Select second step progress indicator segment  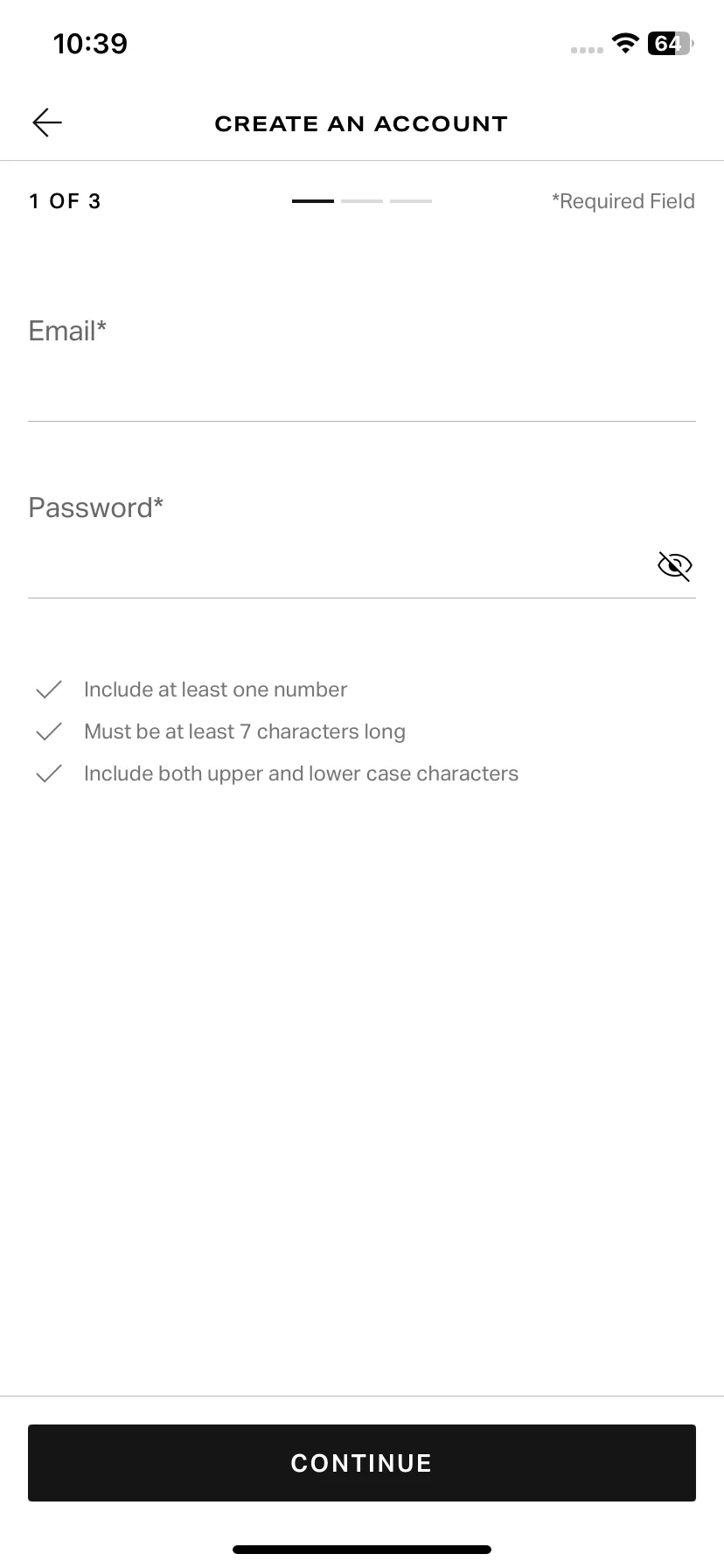click(x=362, y=201)
